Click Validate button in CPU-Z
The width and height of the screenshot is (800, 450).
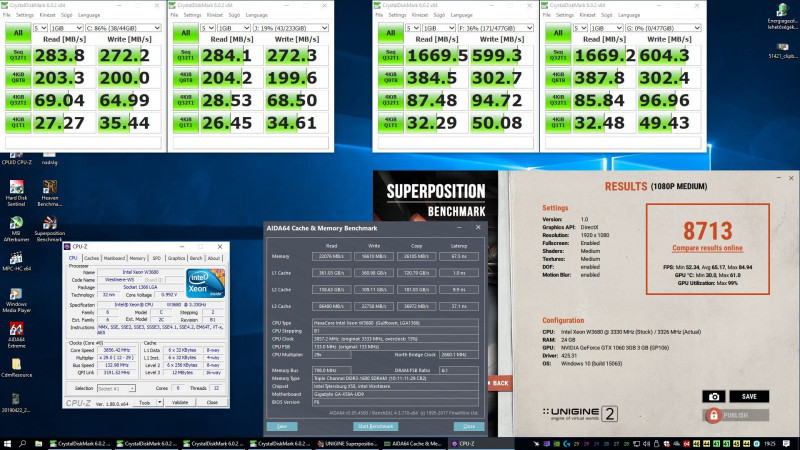180,403
